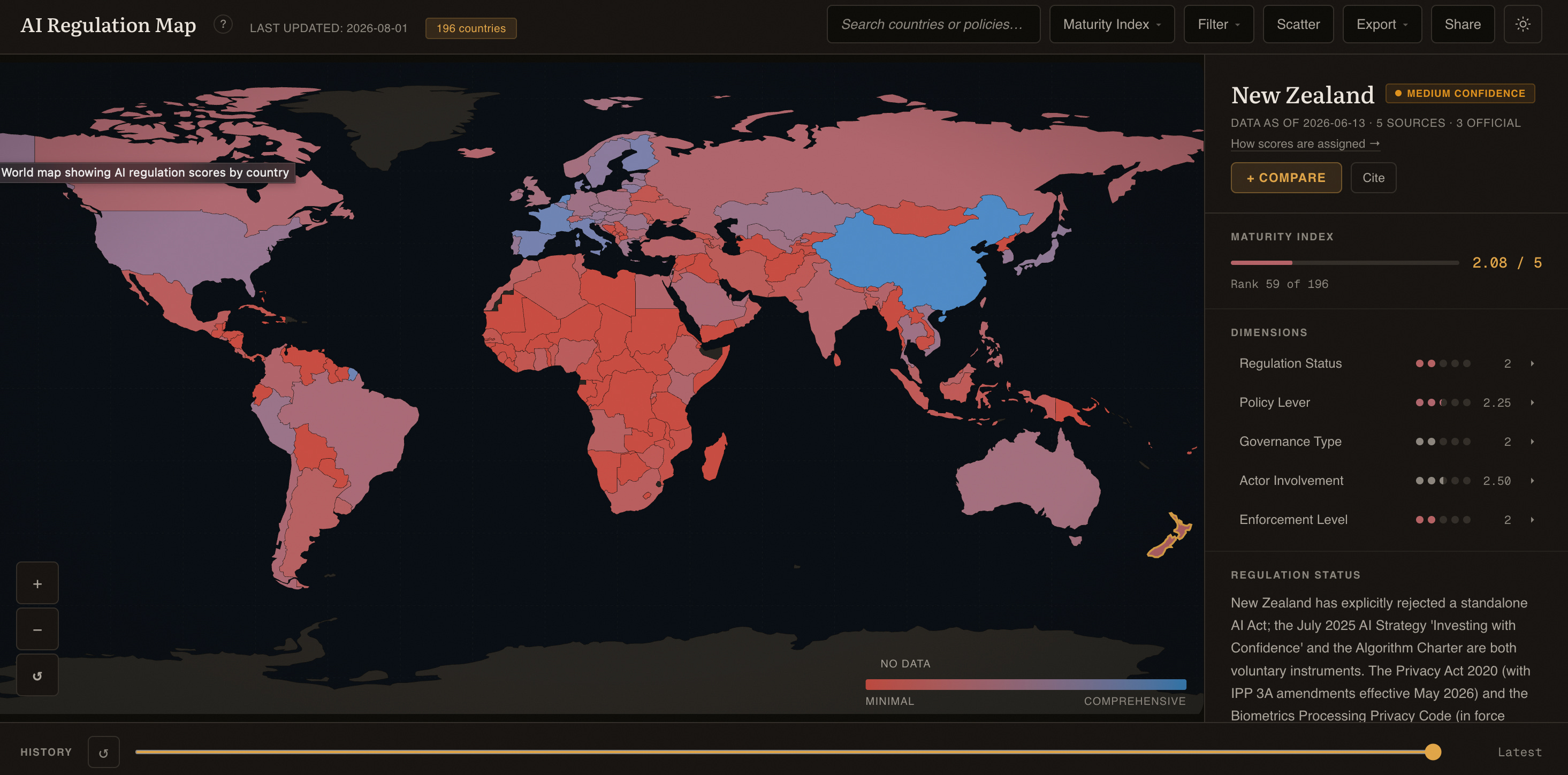Viewport: 1568px width, 775px height.
Task: Reset the history timeline icon
Action: tap(103, 753)
